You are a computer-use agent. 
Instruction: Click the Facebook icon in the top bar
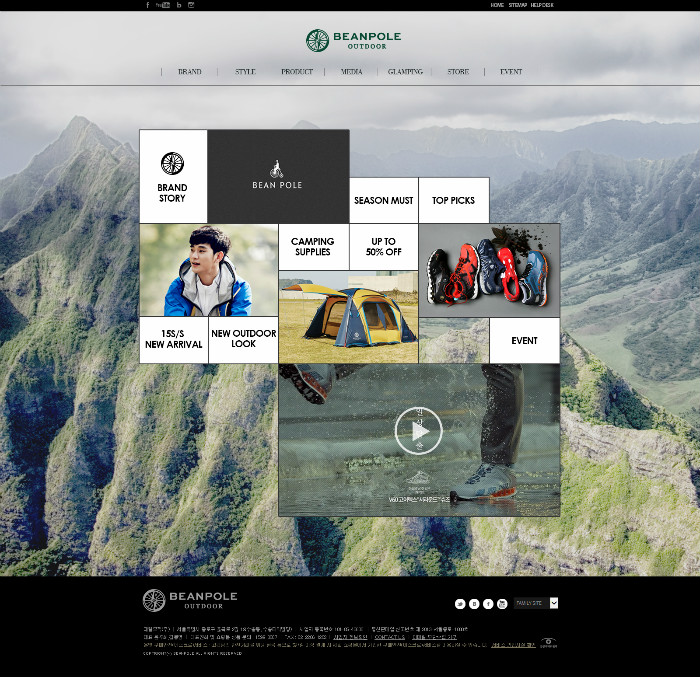pos(148,5)
